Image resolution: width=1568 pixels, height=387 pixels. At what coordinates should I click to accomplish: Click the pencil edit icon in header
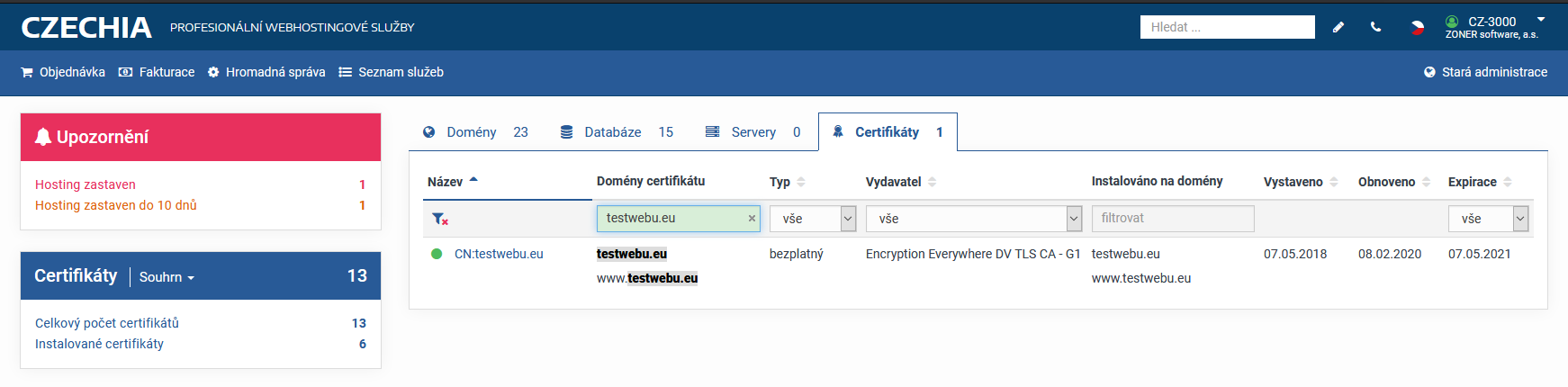click(x=1338, y=27)
